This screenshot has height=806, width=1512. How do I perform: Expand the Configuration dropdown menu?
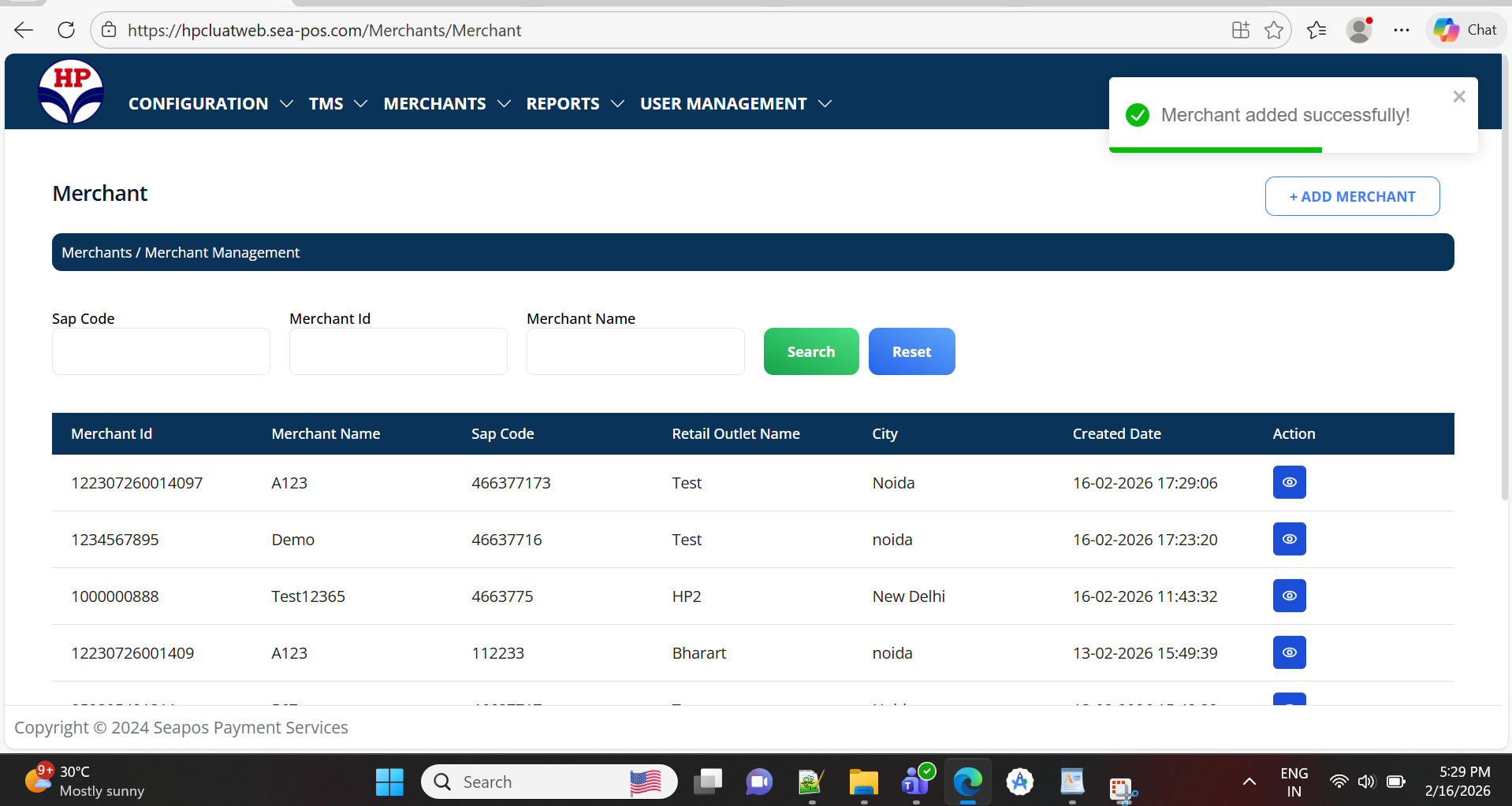[210, 104]
